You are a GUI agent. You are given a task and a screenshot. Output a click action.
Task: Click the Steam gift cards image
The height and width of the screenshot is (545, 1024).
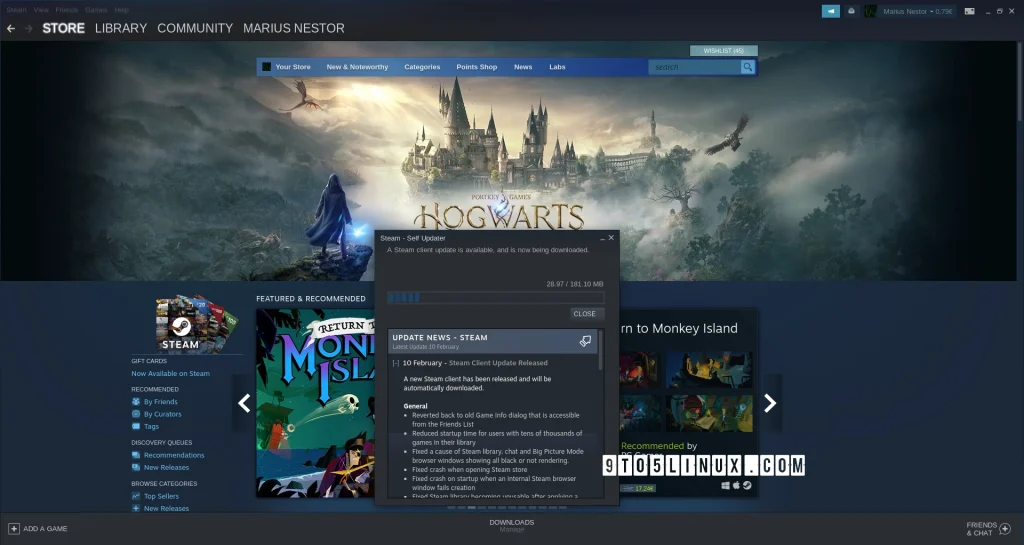click(x=196, y=322)
